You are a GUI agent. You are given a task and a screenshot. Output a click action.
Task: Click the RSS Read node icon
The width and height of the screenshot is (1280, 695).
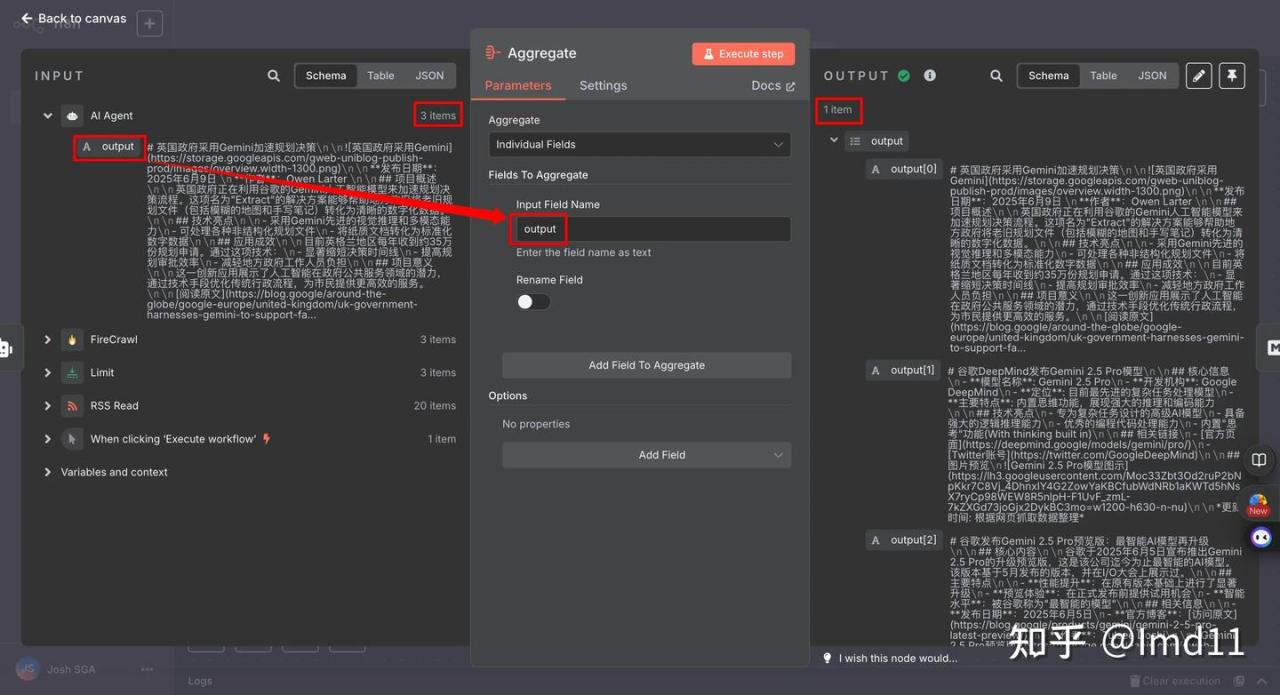tap(72, 406)
